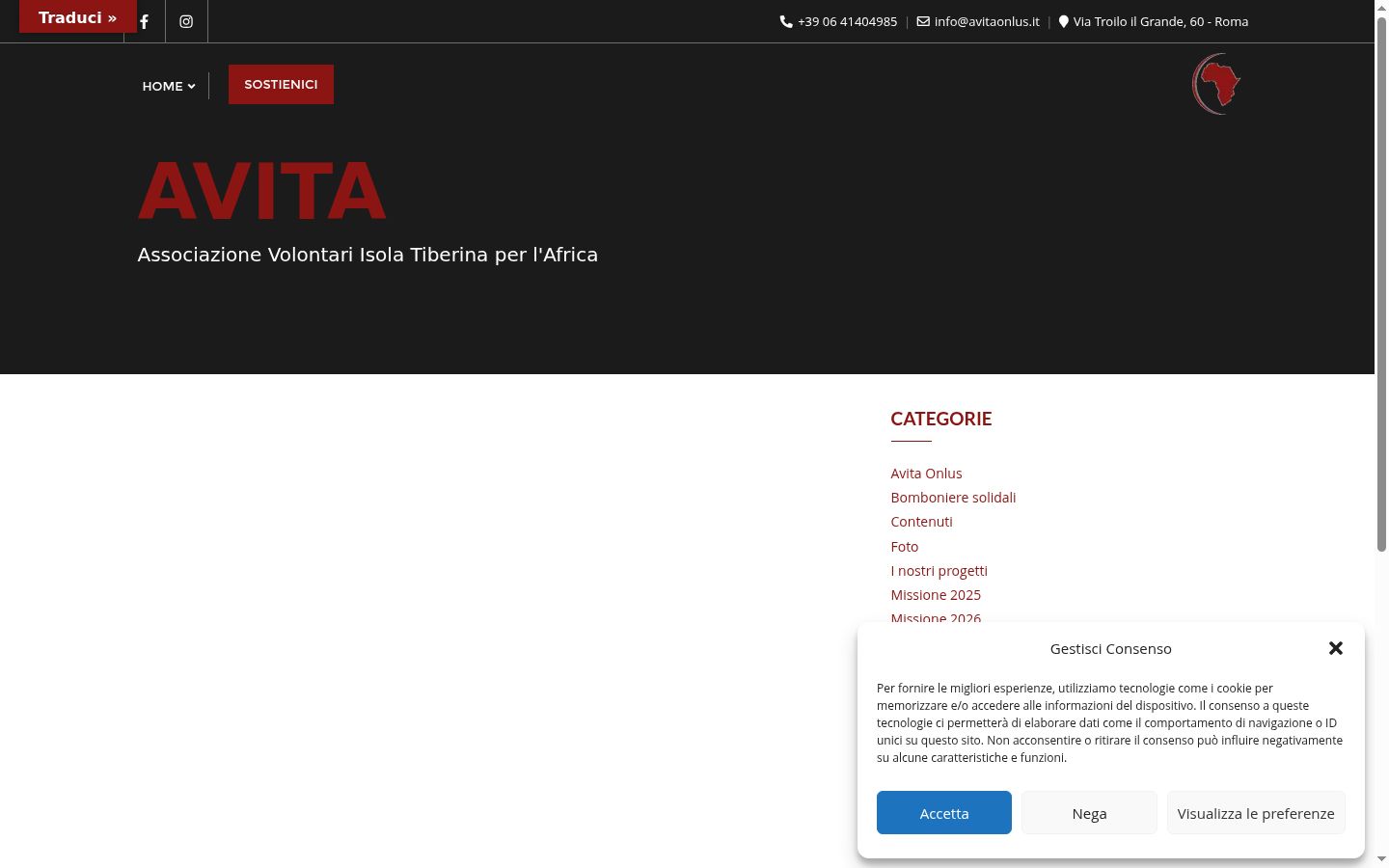Click the Gestisci Consenso dialog title
This screenshot has height=868, width=1389.
click(x=1110, y=649)
